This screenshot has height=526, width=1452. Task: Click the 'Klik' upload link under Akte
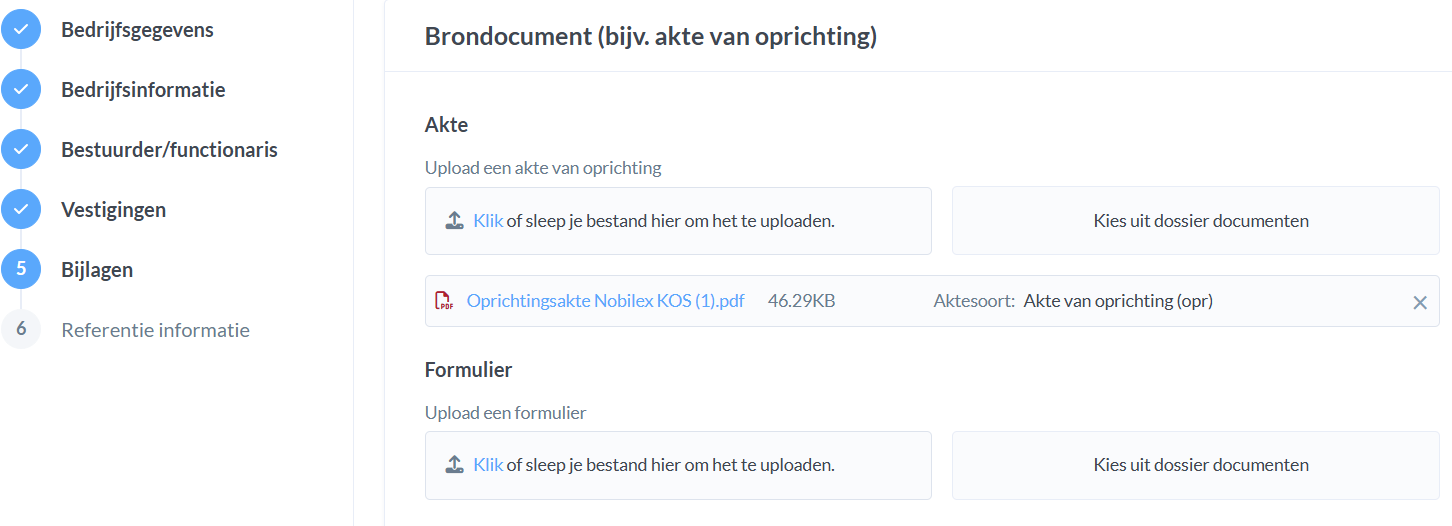[x=488, y=221]
